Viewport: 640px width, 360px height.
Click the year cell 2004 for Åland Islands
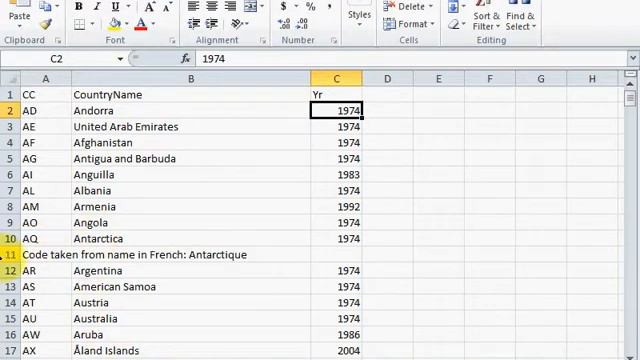pyautogui.click(x=336, y=351)
